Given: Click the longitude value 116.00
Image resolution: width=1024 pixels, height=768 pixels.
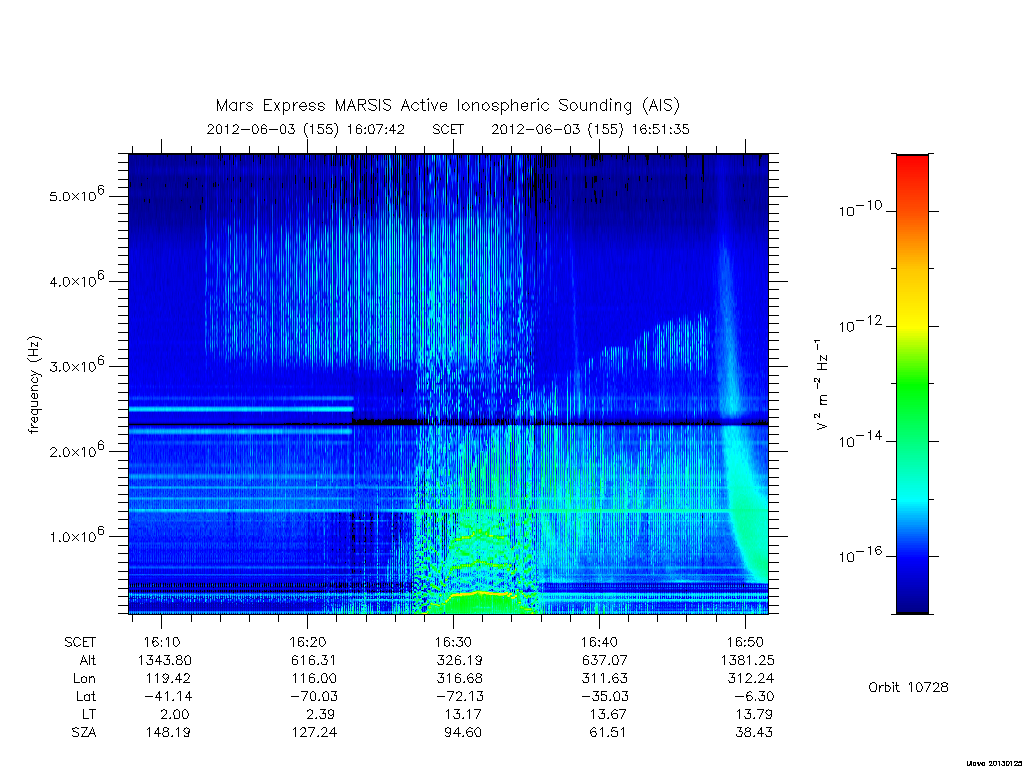Looking at the screenshot, I should coord(313,679).
